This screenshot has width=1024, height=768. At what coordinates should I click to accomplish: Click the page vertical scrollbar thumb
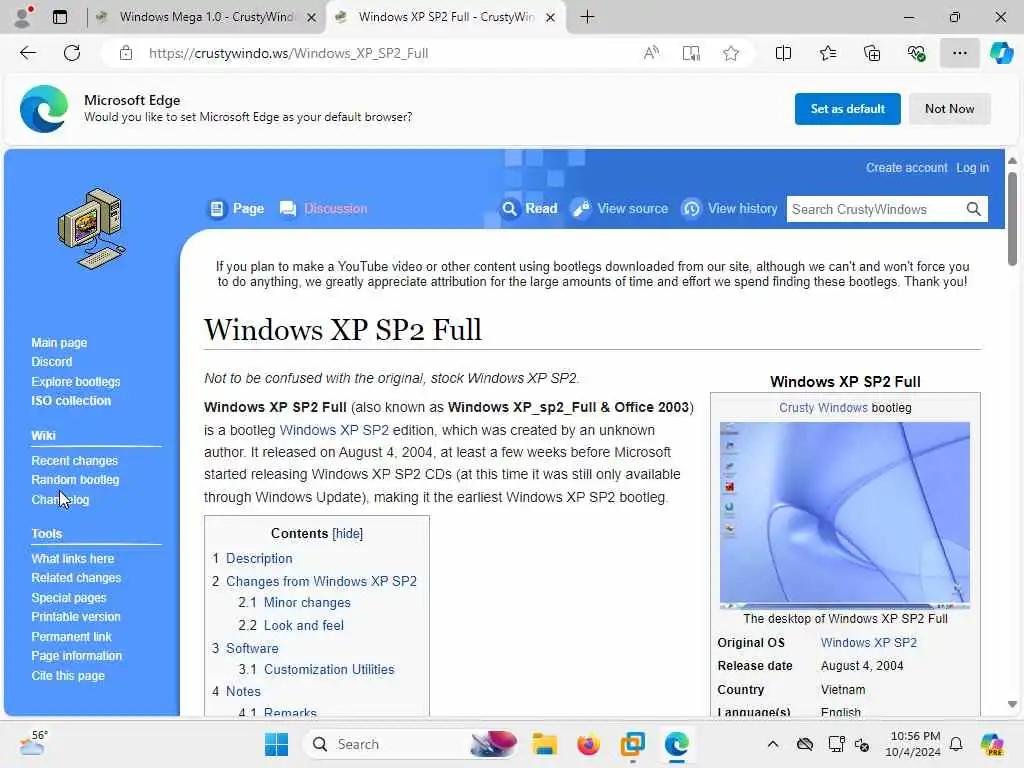(x=1012, y=219)
